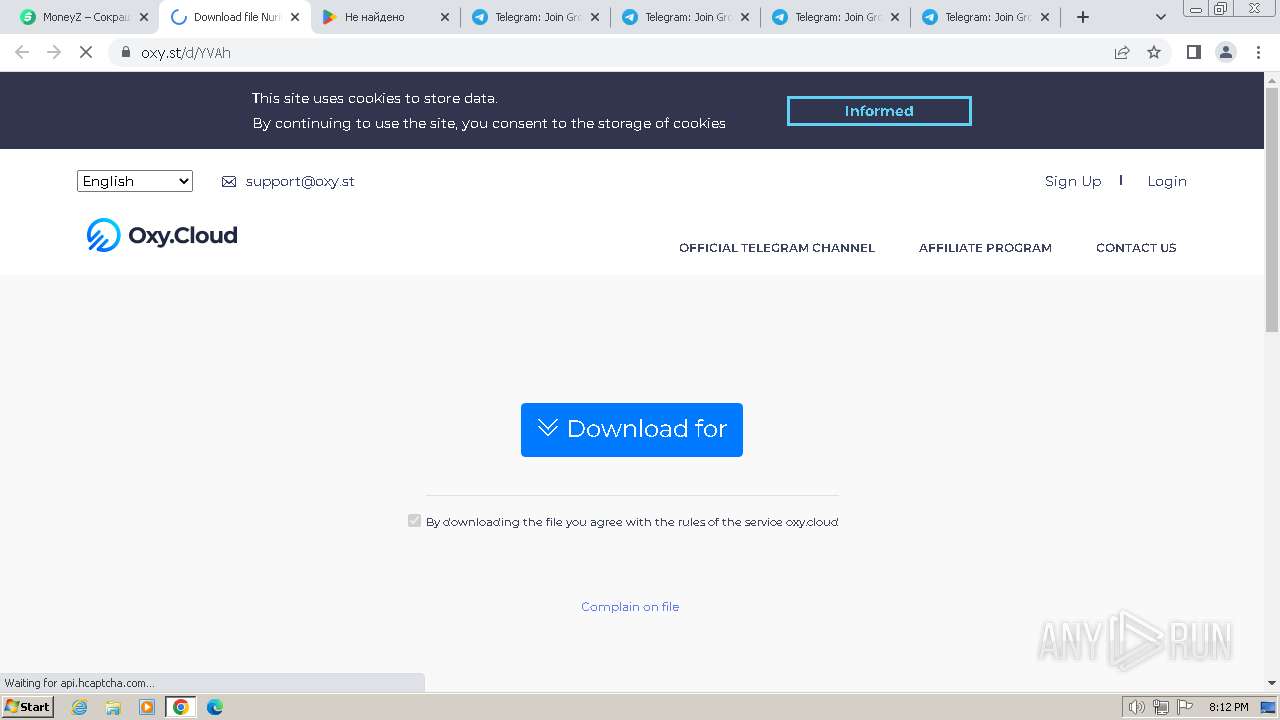1280x720 pixels.
Task: Expand the English language dropdown
Action: [x=135, y=181]
